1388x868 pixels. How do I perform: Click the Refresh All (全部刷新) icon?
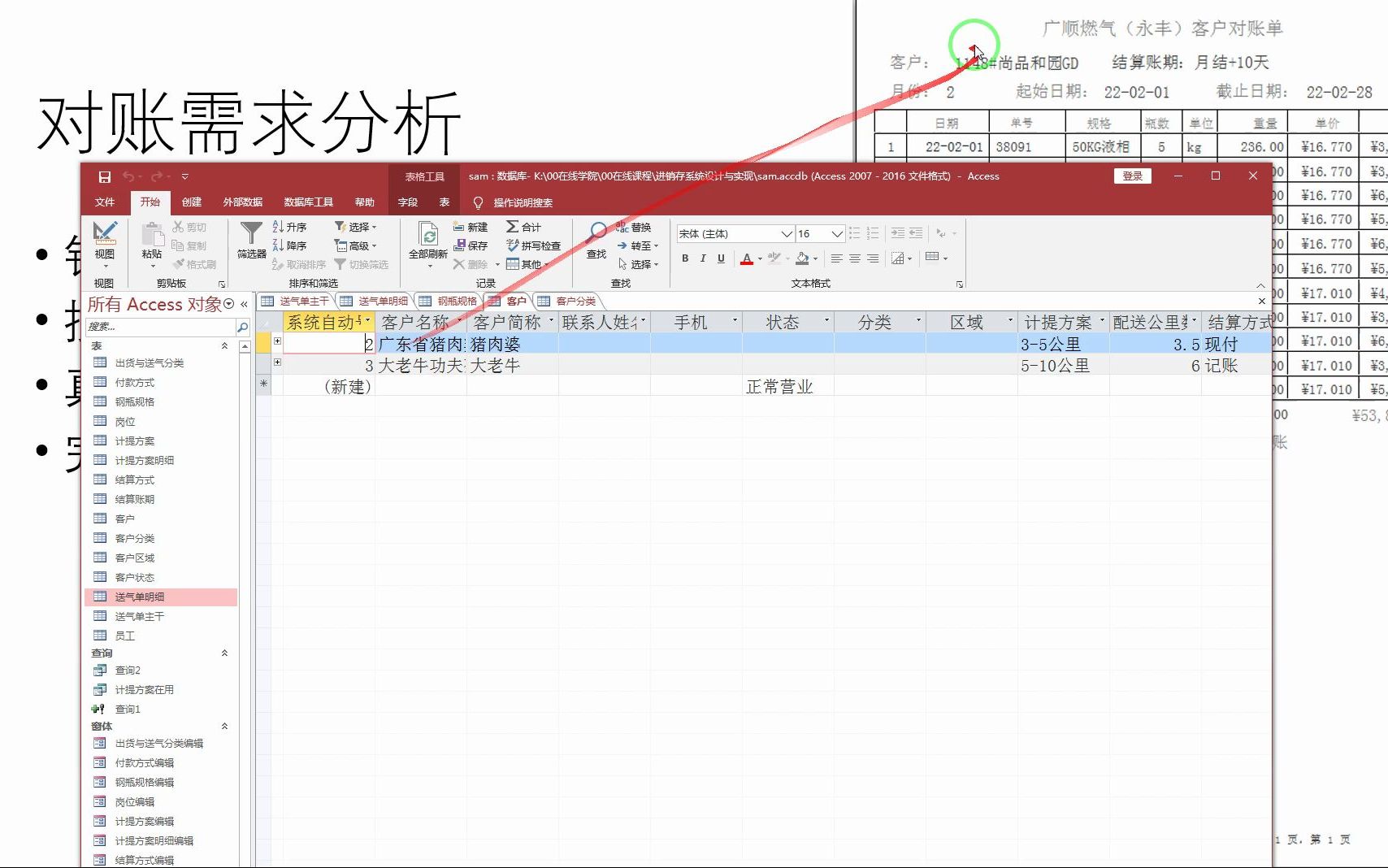click(x=428, y=234)
